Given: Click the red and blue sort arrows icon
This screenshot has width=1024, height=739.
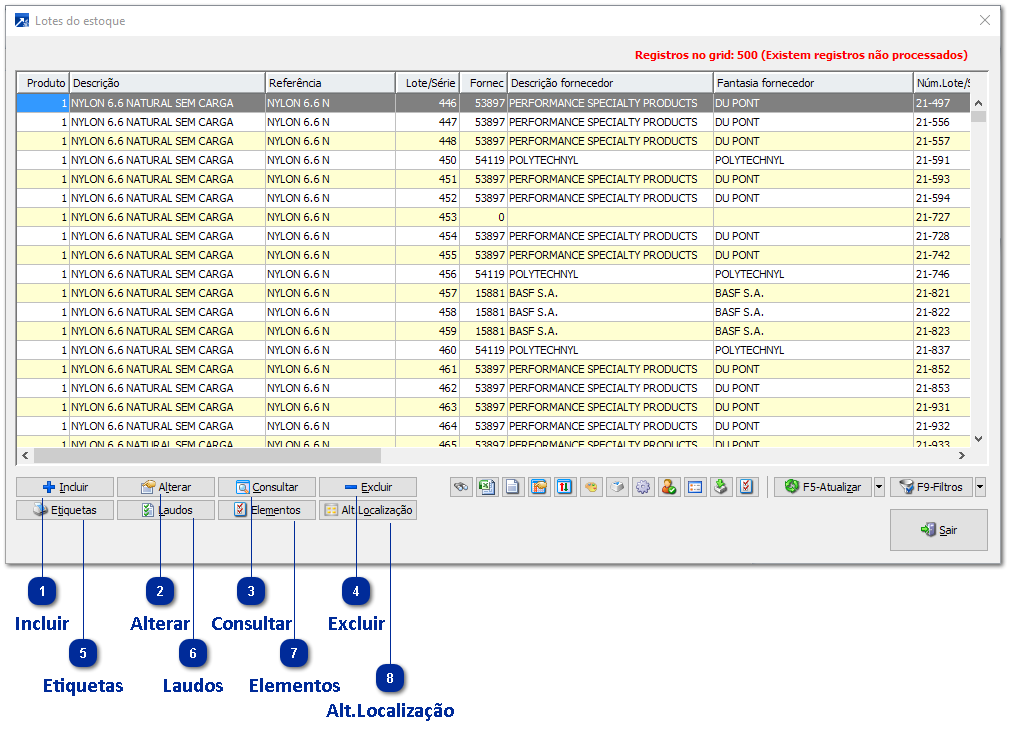Looking at the screenshot, I should click(x=565, y=487).
